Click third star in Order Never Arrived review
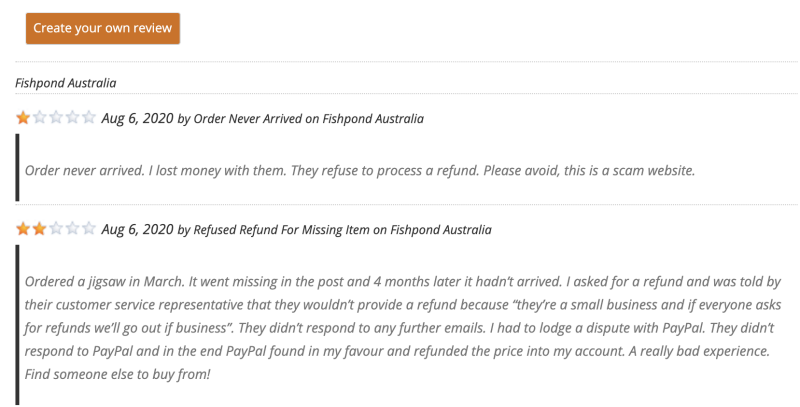This screenshot has width=800, height=407. point(56,118)
